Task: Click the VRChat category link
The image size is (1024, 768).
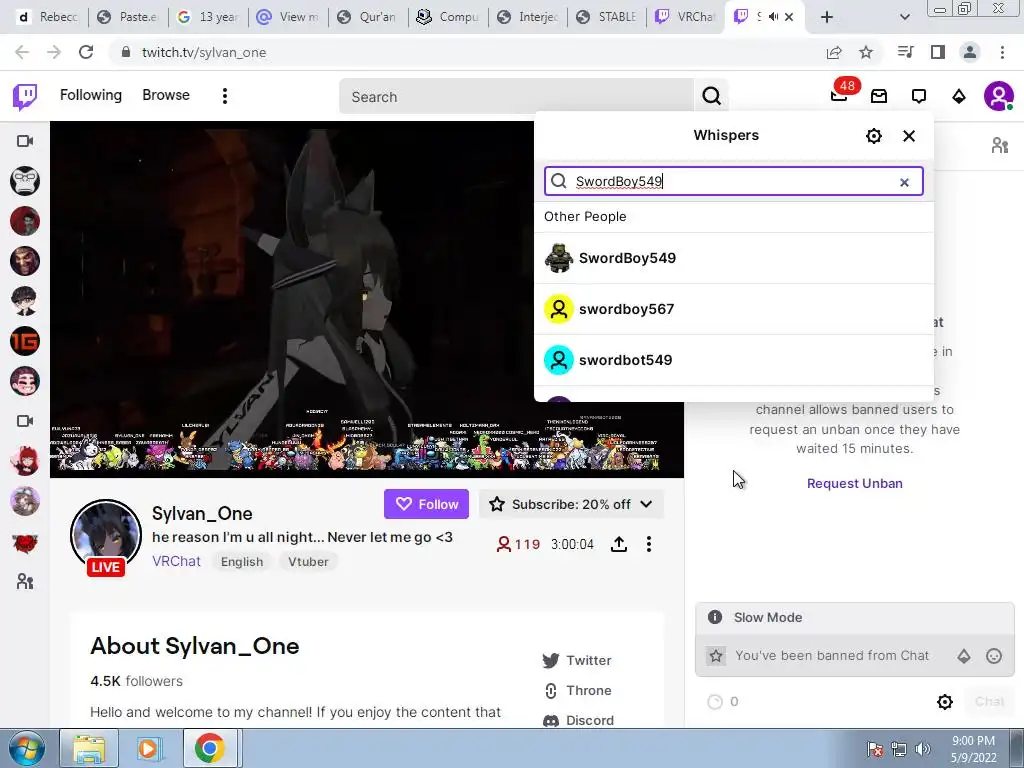Action: [x=176, y=561]
